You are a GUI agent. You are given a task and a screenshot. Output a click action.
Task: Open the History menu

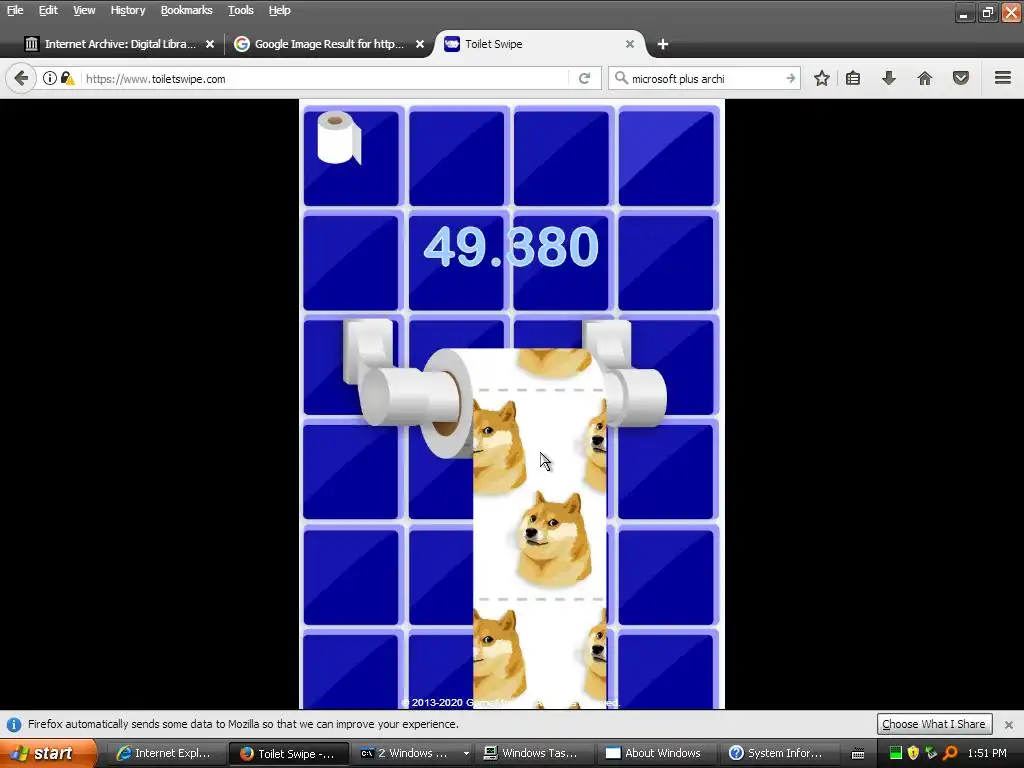coord(127,10)
